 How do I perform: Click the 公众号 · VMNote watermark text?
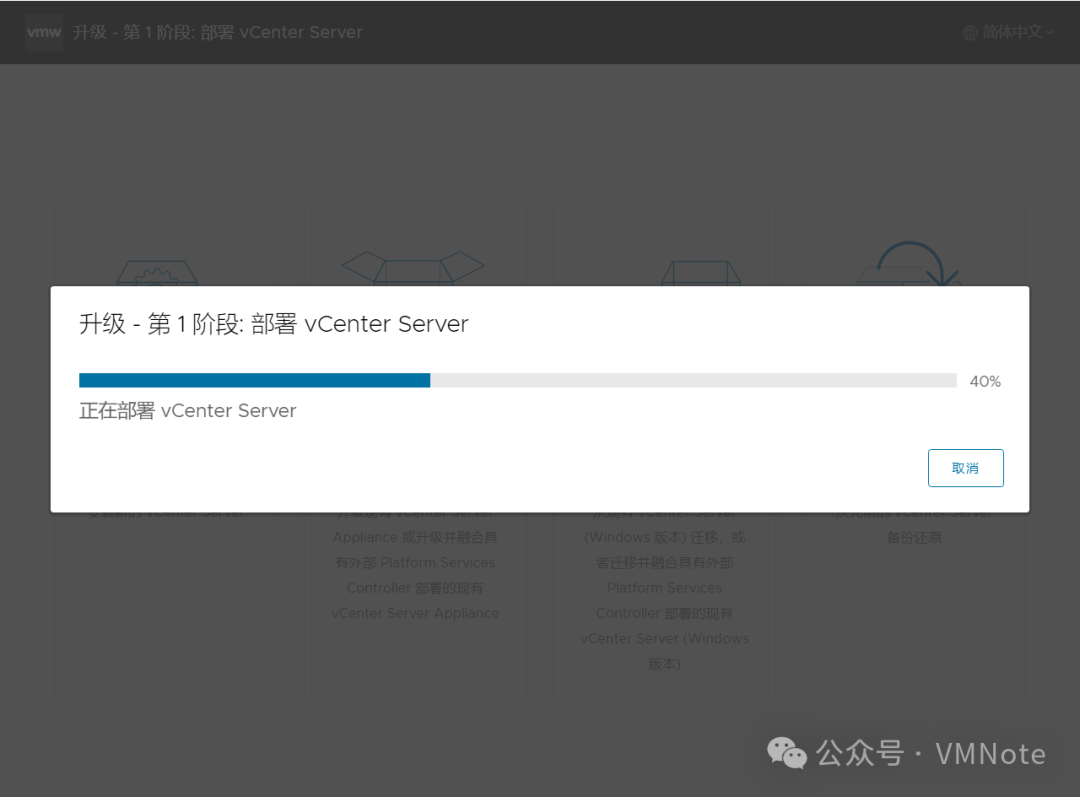(931, 754)
